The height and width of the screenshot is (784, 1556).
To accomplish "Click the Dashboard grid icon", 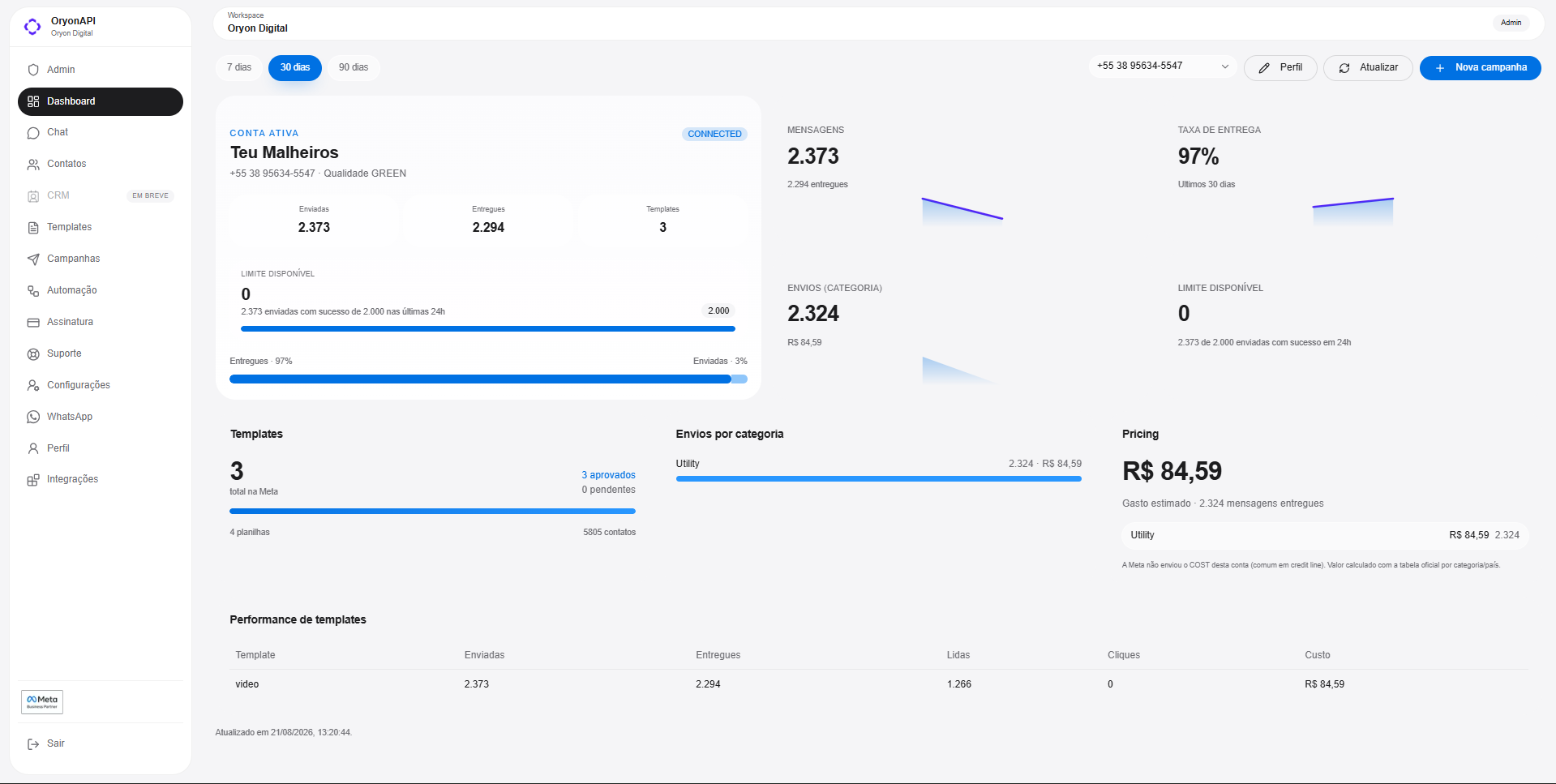I will (33, 101).
